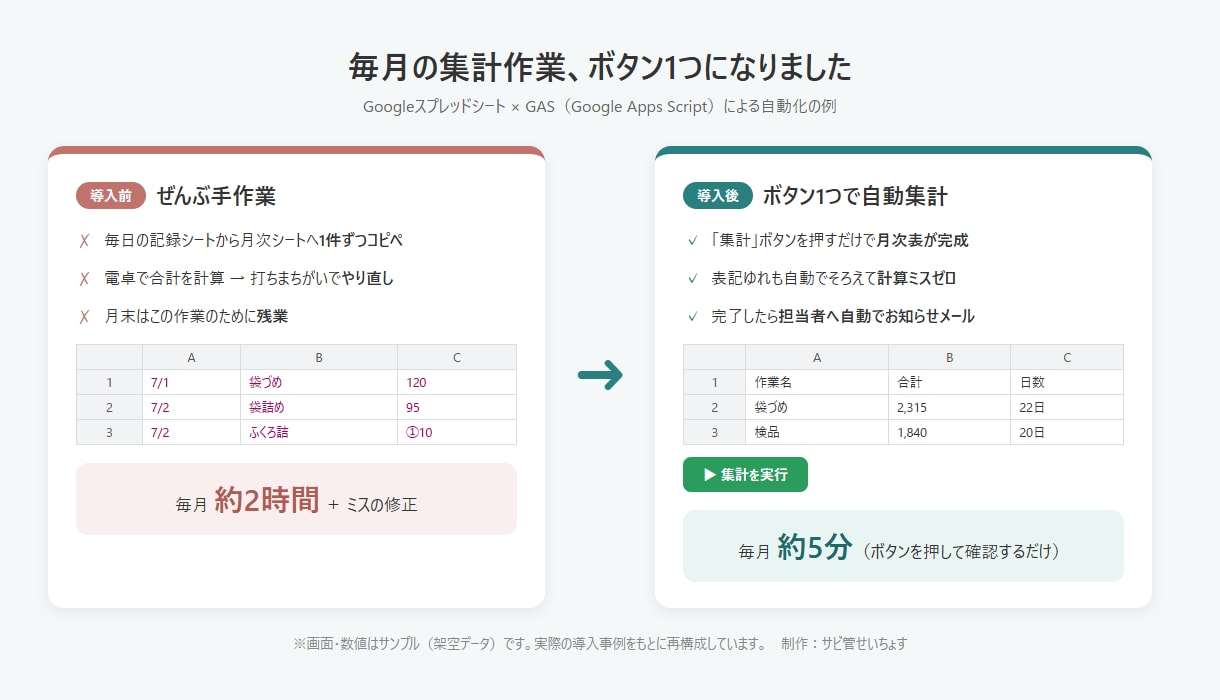Click column header B of the 導入前 table

pos(319,357)
